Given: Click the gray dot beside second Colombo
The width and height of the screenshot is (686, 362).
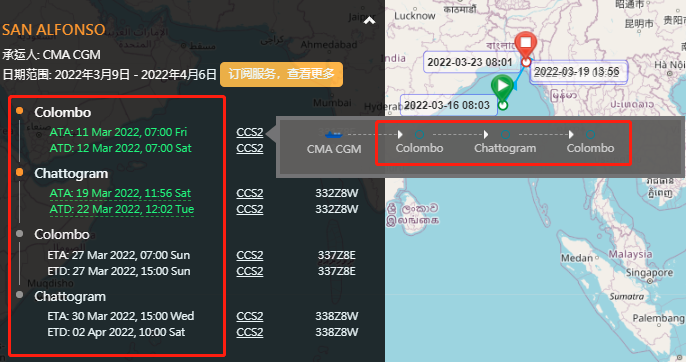Looking at the screenshot, I should 19,233.
